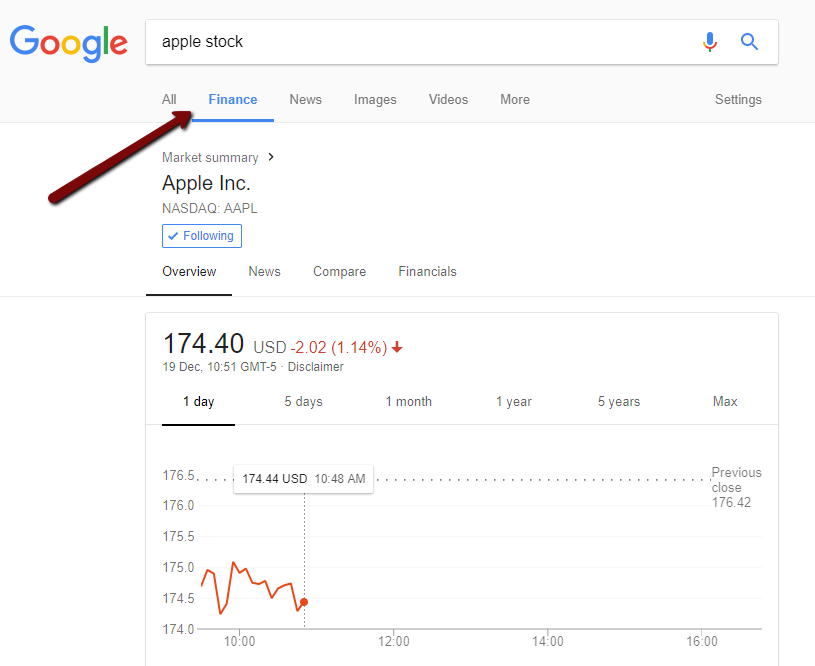Open the More search options menu

click(515, 99)
